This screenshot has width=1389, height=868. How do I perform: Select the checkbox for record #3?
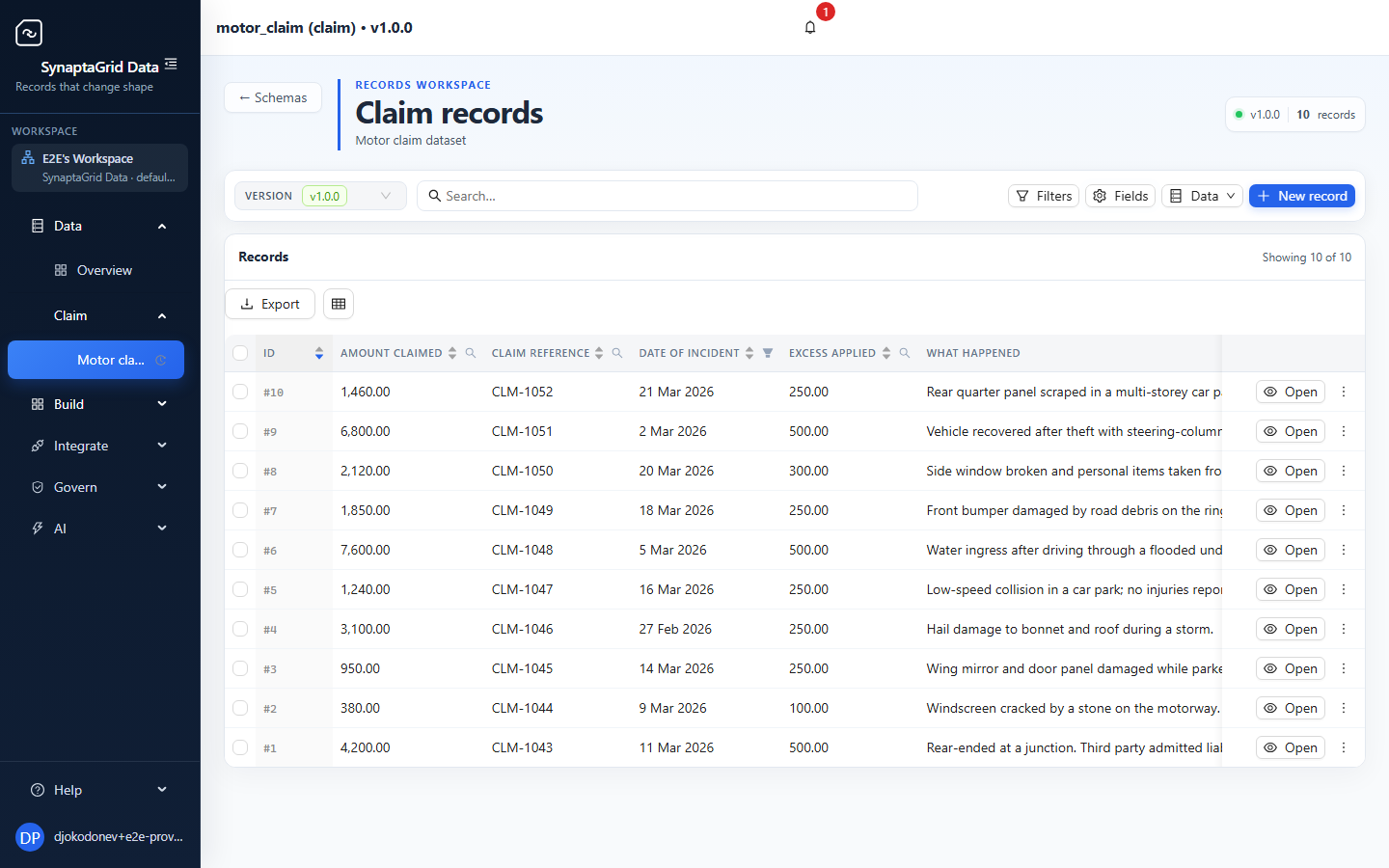[x=240, y=668]
